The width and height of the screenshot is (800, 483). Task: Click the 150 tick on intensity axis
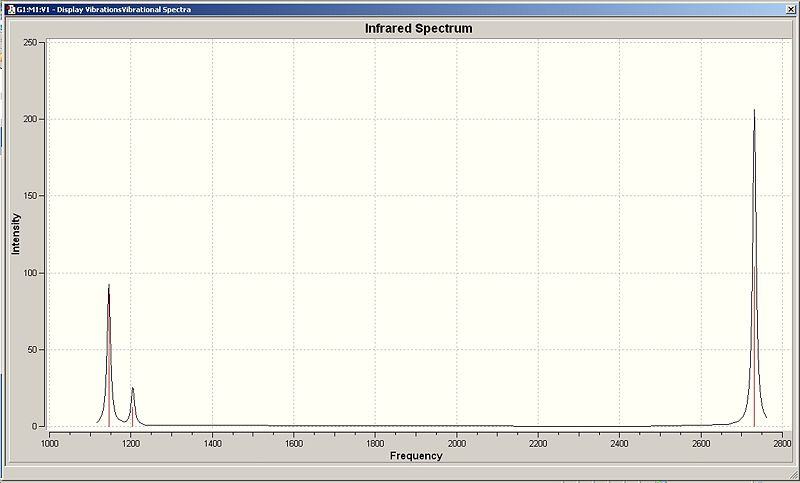(x=31, y=196)
